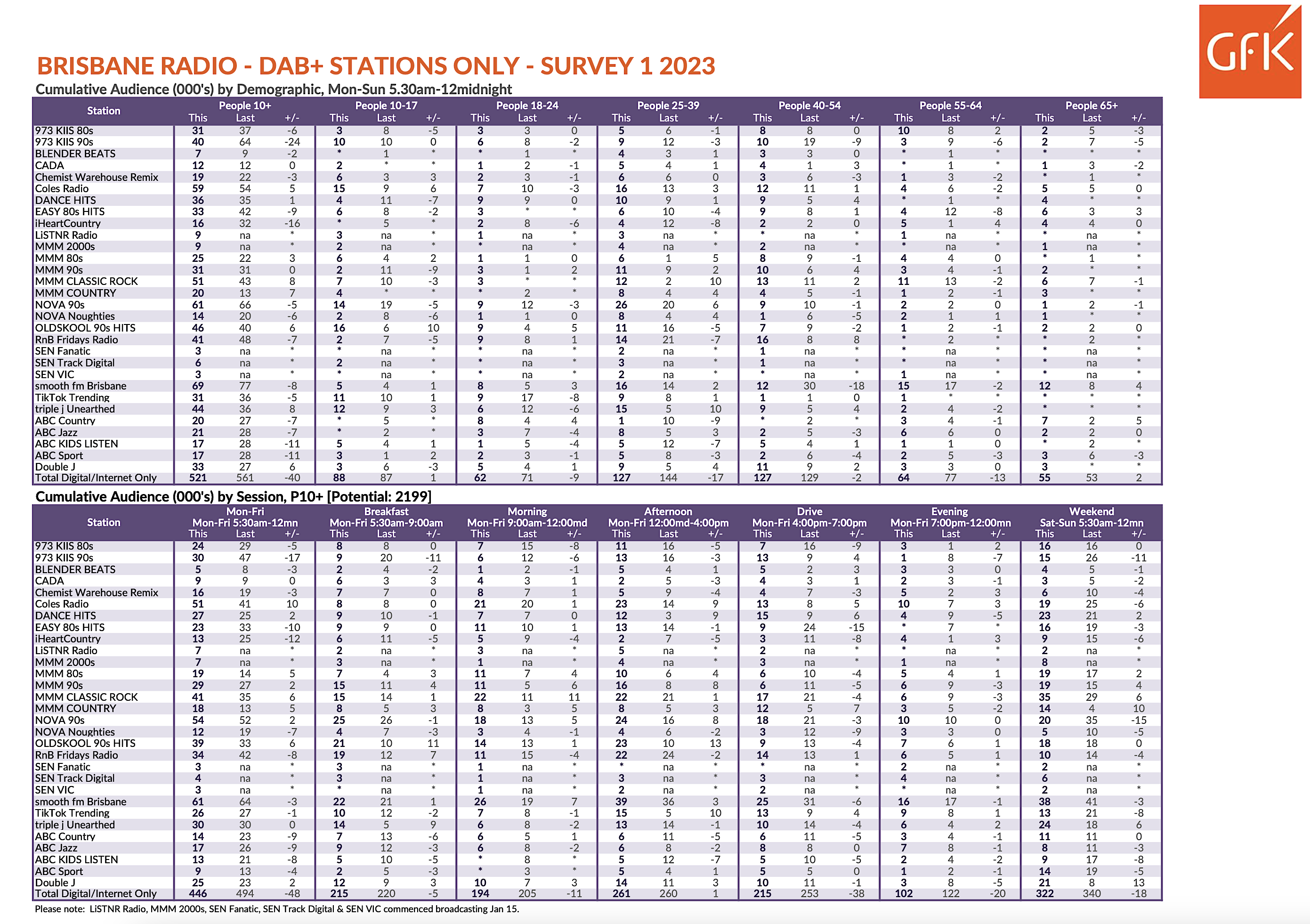1310x924 pixels.
Task: Select SEN VIC row in session table
Action: 597,790
